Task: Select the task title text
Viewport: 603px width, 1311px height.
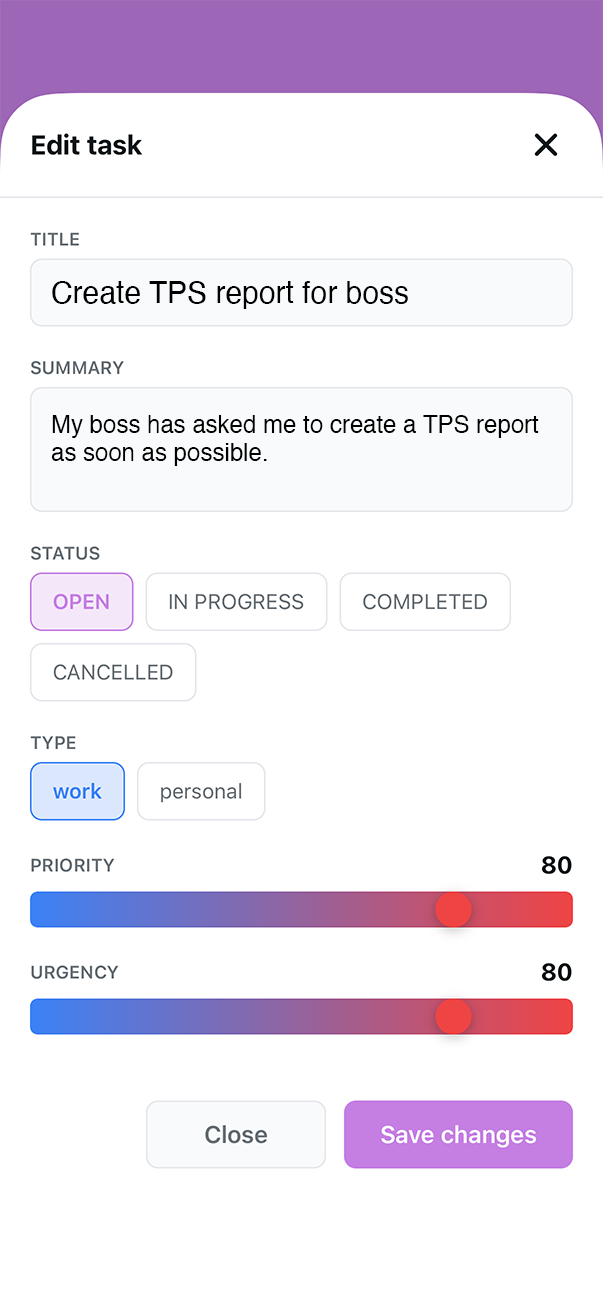Action: [230, 292]
